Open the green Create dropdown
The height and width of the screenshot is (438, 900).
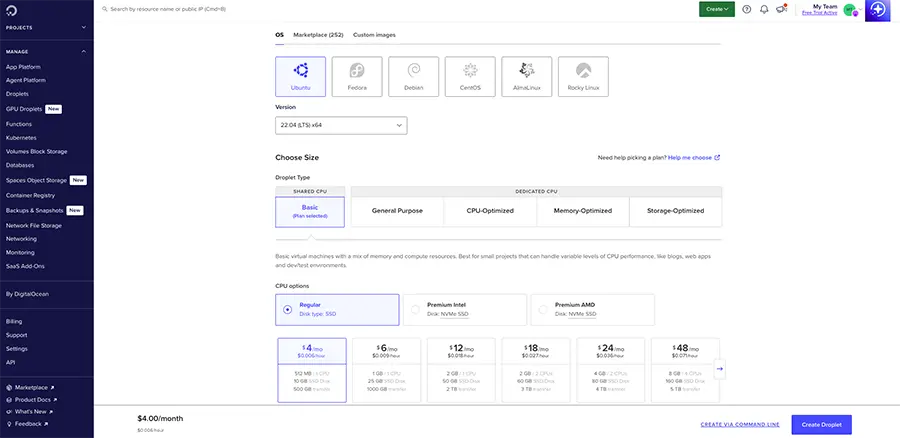point(717,9)
